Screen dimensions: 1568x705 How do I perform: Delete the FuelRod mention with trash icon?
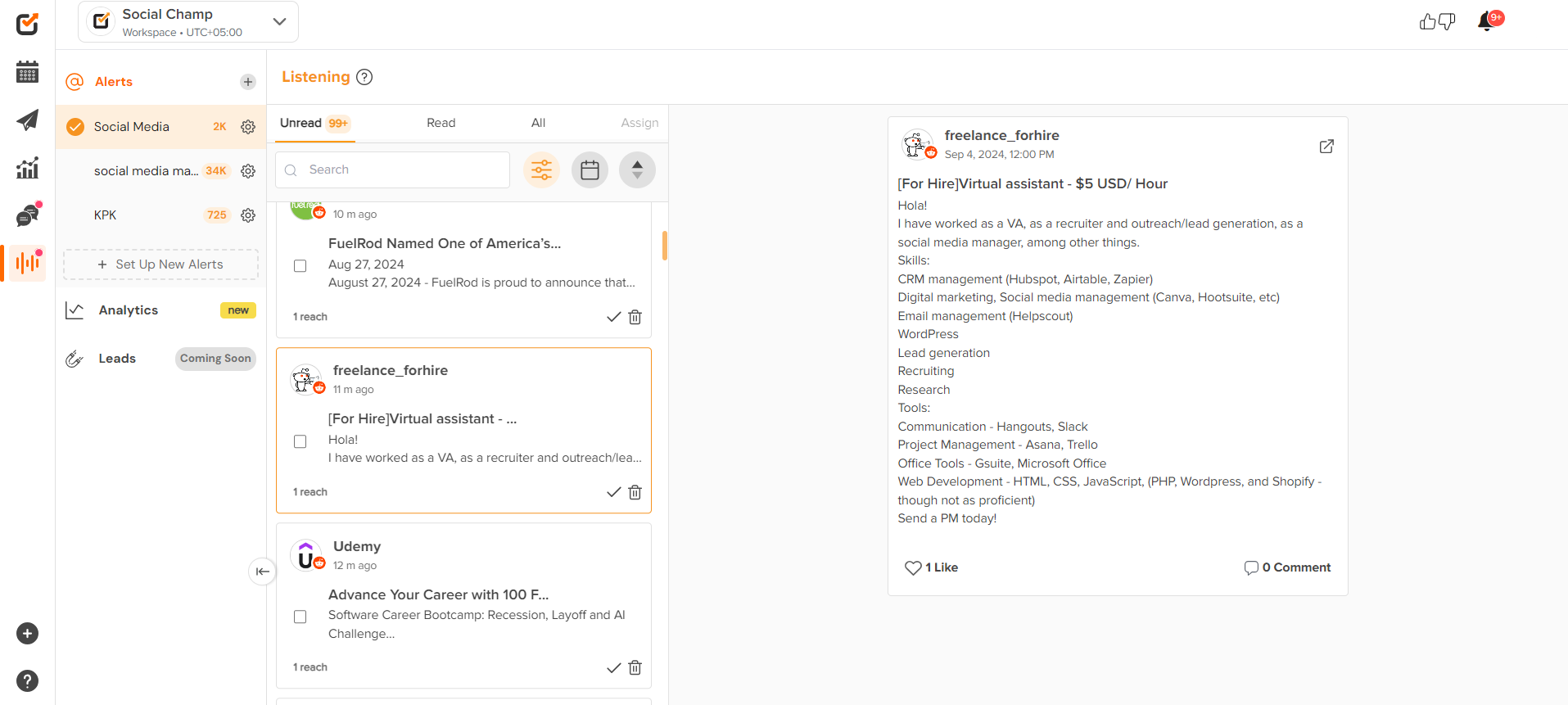pyautogui.click(x=635, y=317)
